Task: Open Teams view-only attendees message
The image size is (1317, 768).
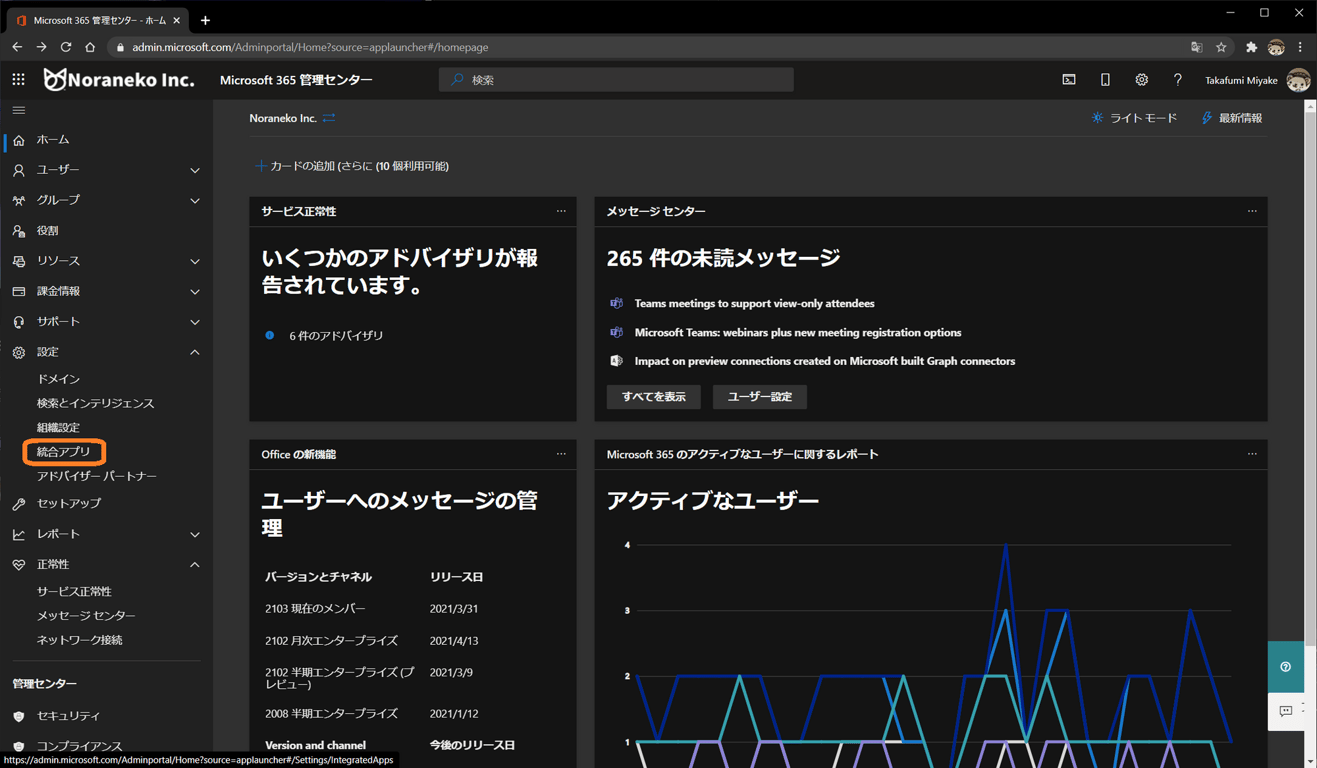Action: 754,303
